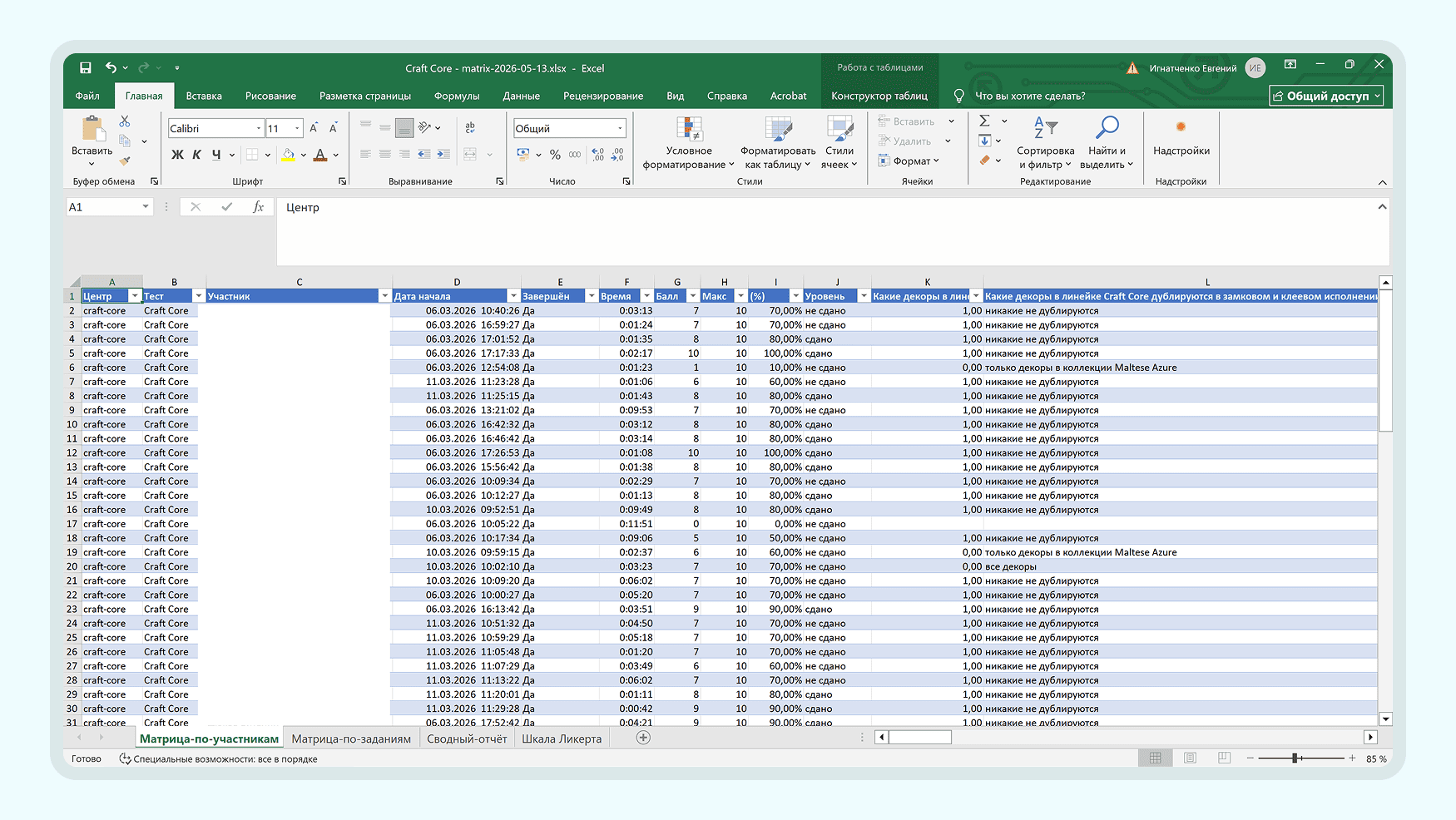Image resolution: width=1456 pixels, height=820 pixels.
Task: Undo the last action
Action: 111,68
